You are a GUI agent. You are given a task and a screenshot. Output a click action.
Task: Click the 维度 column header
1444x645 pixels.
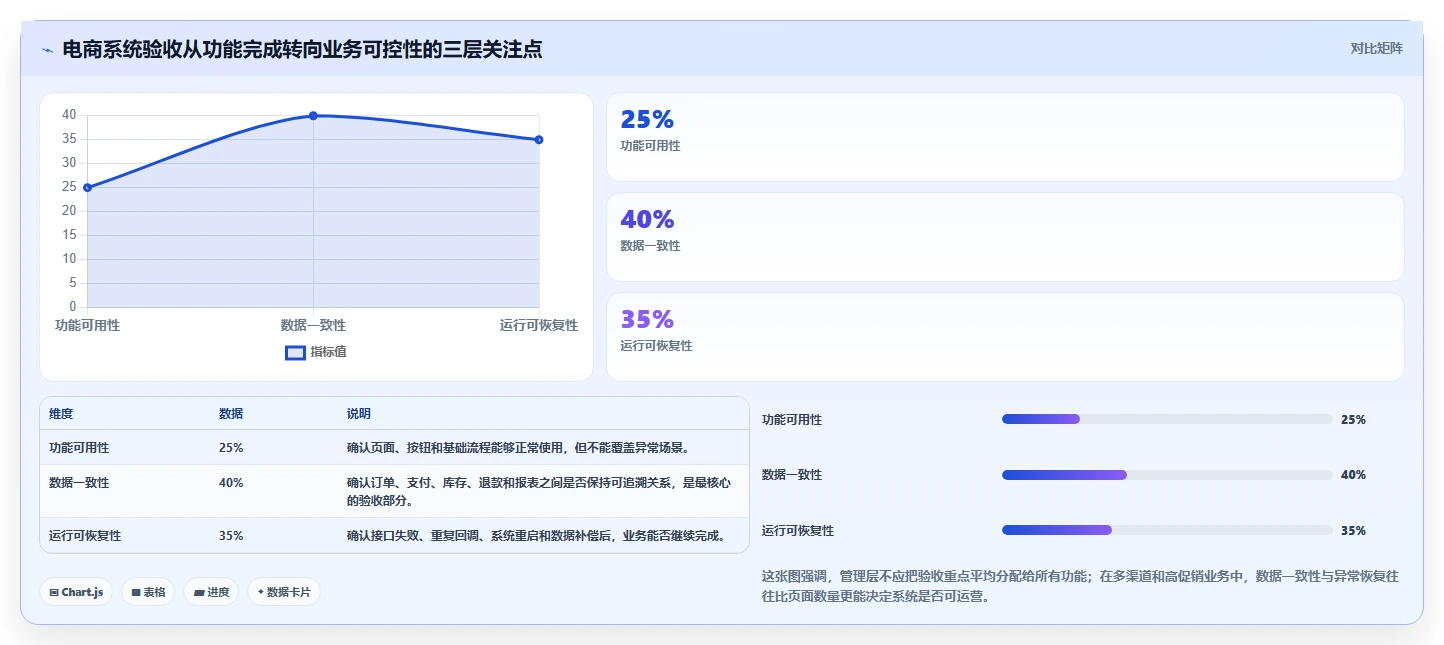[61, 414]
